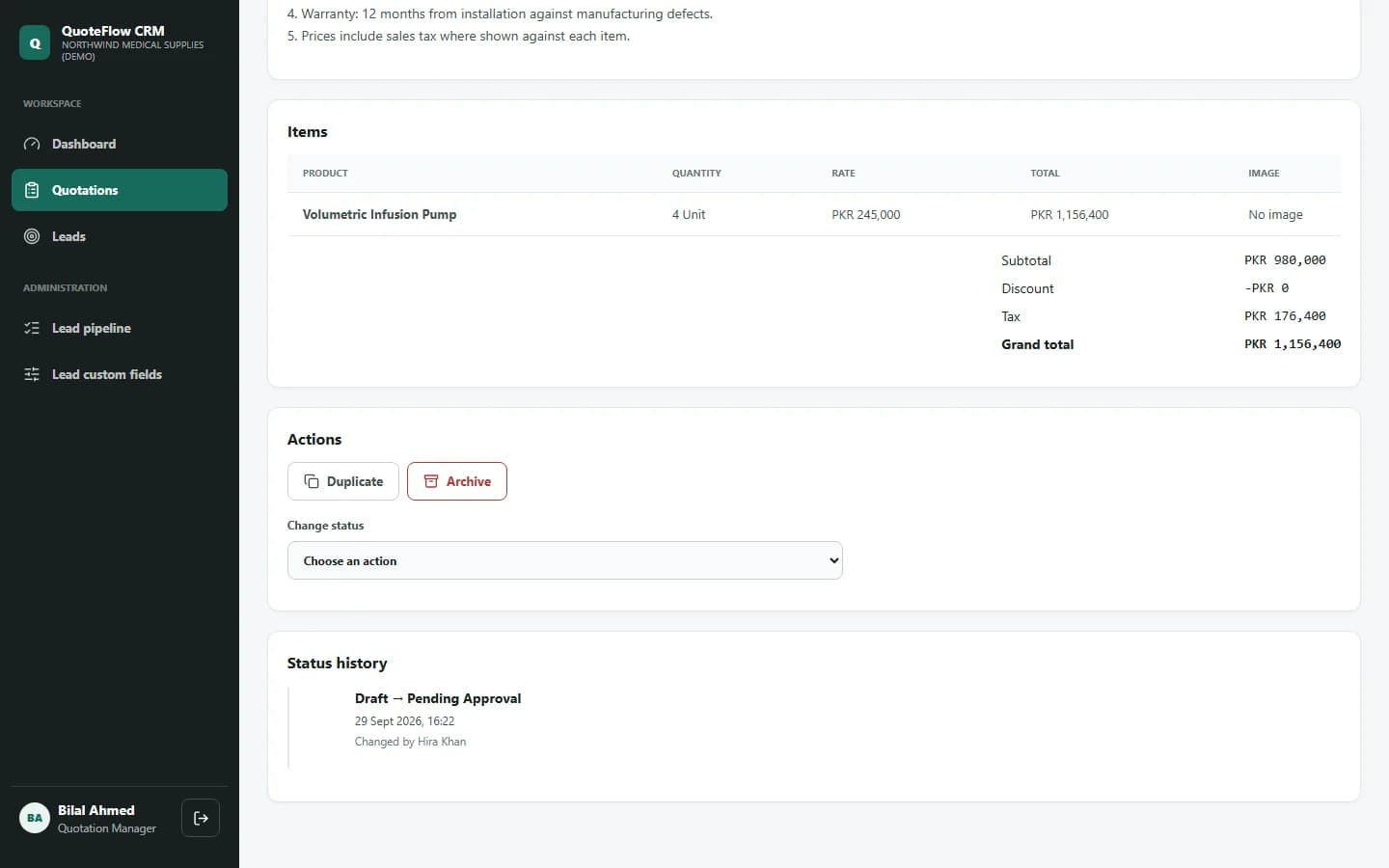
Task: Click the Grand total label
Action: [1037, 344]
